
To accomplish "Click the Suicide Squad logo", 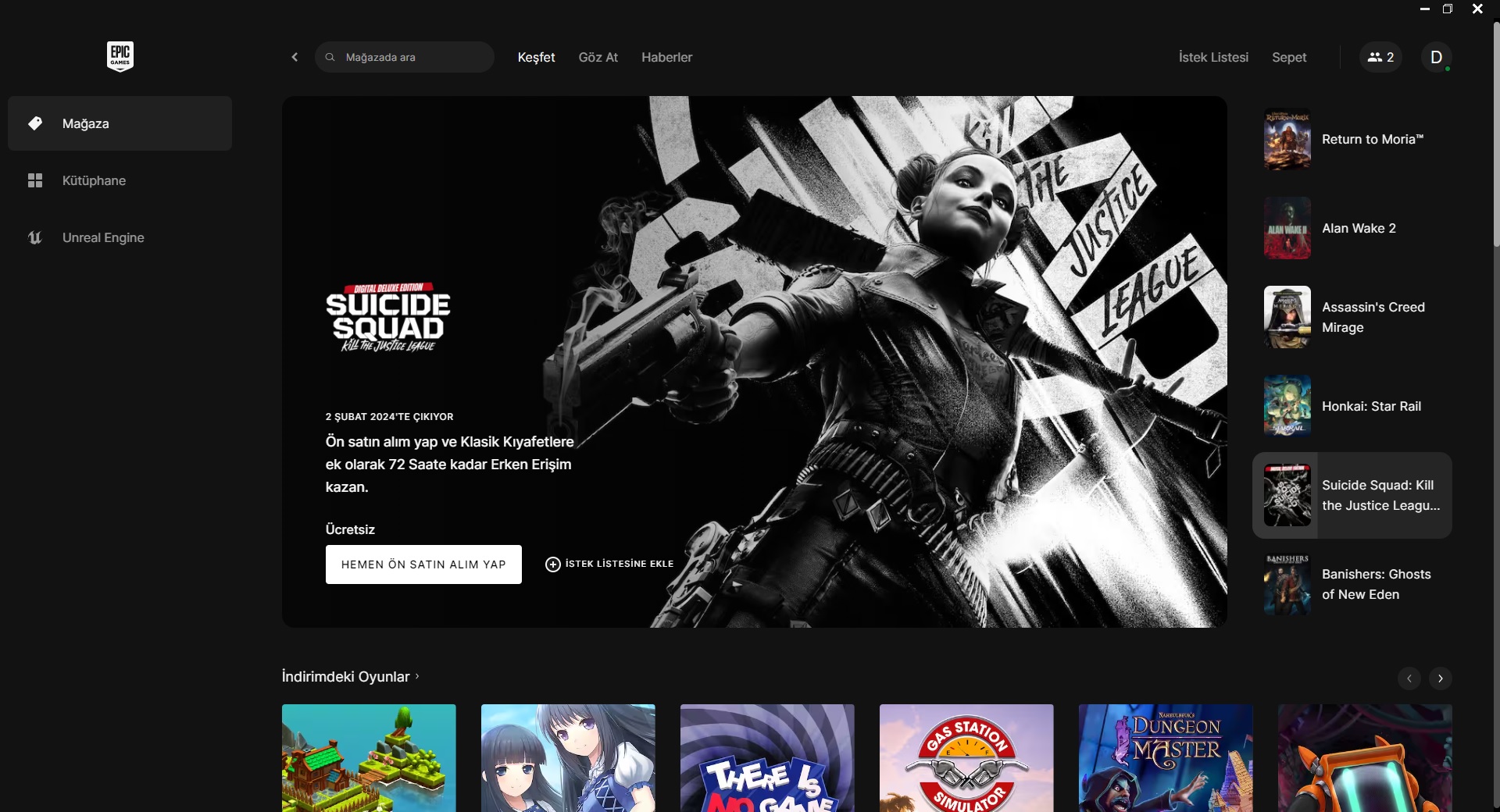I will pyautogui.click(x=388, y=317).
